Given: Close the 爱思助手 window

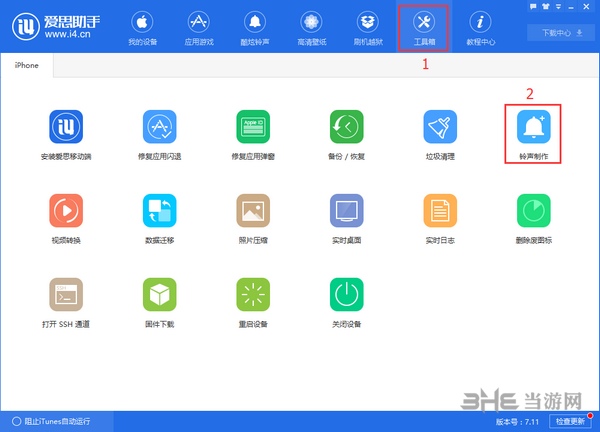Looking at the screenshot, I should click(586, 7).
